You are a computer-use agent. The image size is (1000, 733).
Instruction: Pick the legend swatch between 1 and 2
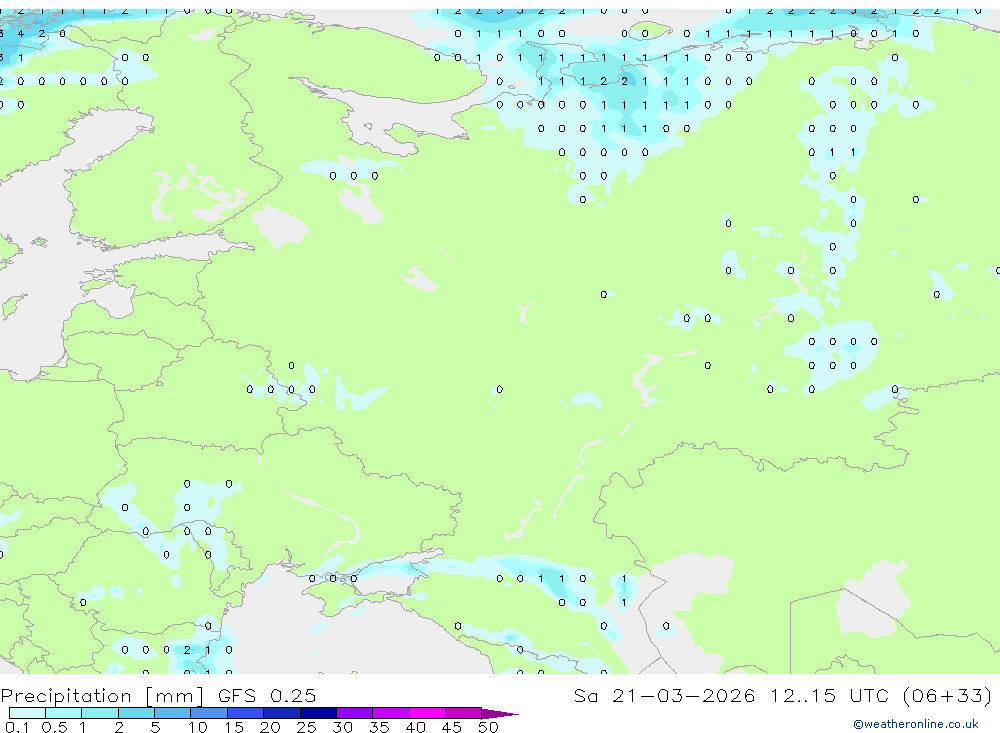(x=100, y=713)
